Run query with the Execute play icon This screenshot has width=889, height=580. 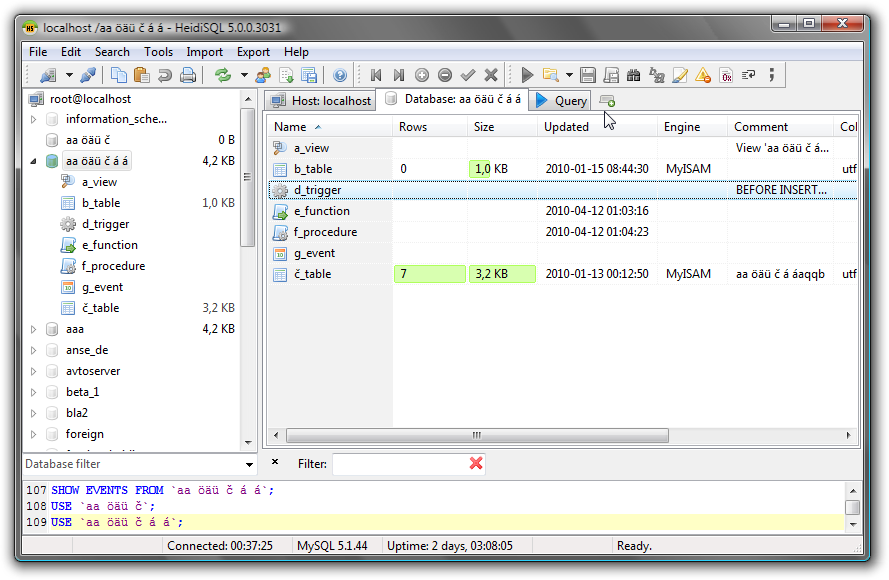527,75
